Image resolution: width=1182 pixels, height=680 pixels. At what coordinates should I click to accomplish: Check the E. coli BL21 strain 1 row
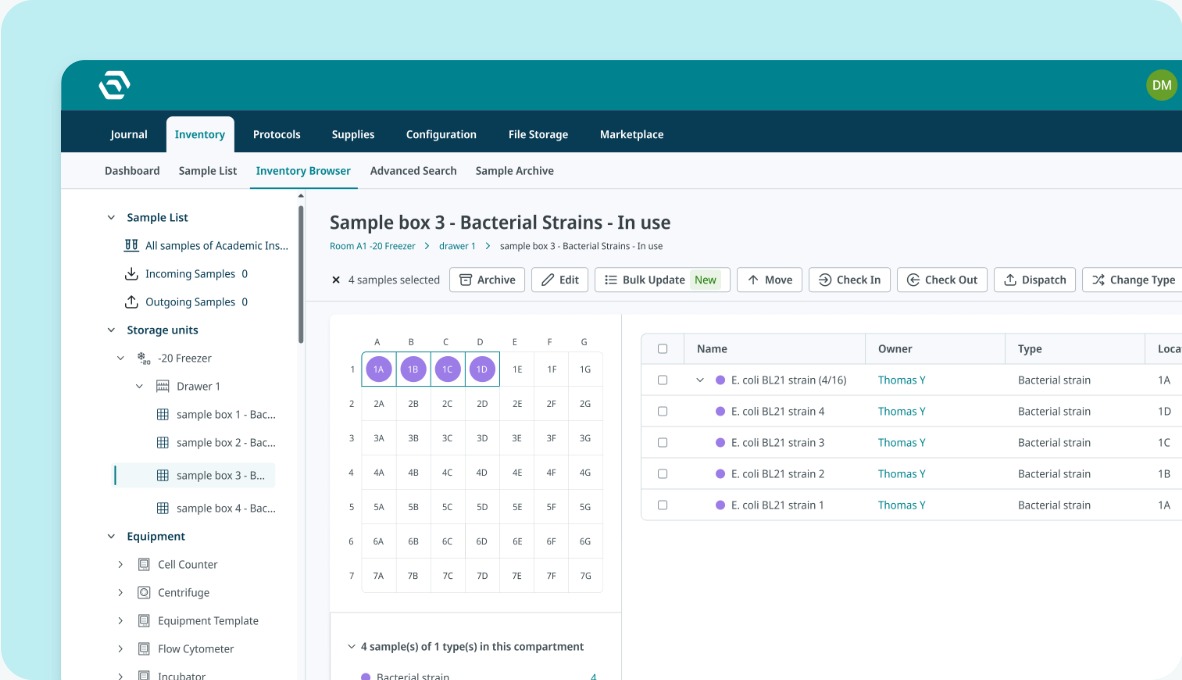[x=663, y=505]
